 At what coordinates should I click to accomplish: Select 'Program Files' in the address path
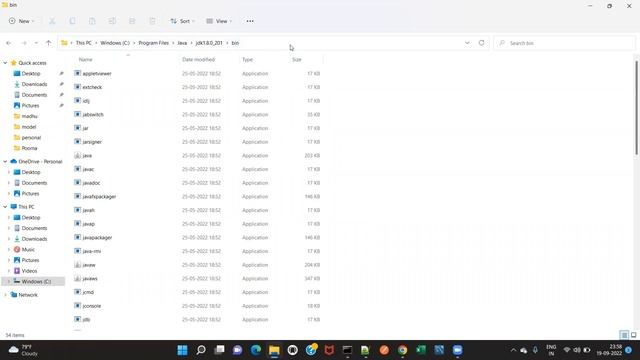click(x=153, y=43)
